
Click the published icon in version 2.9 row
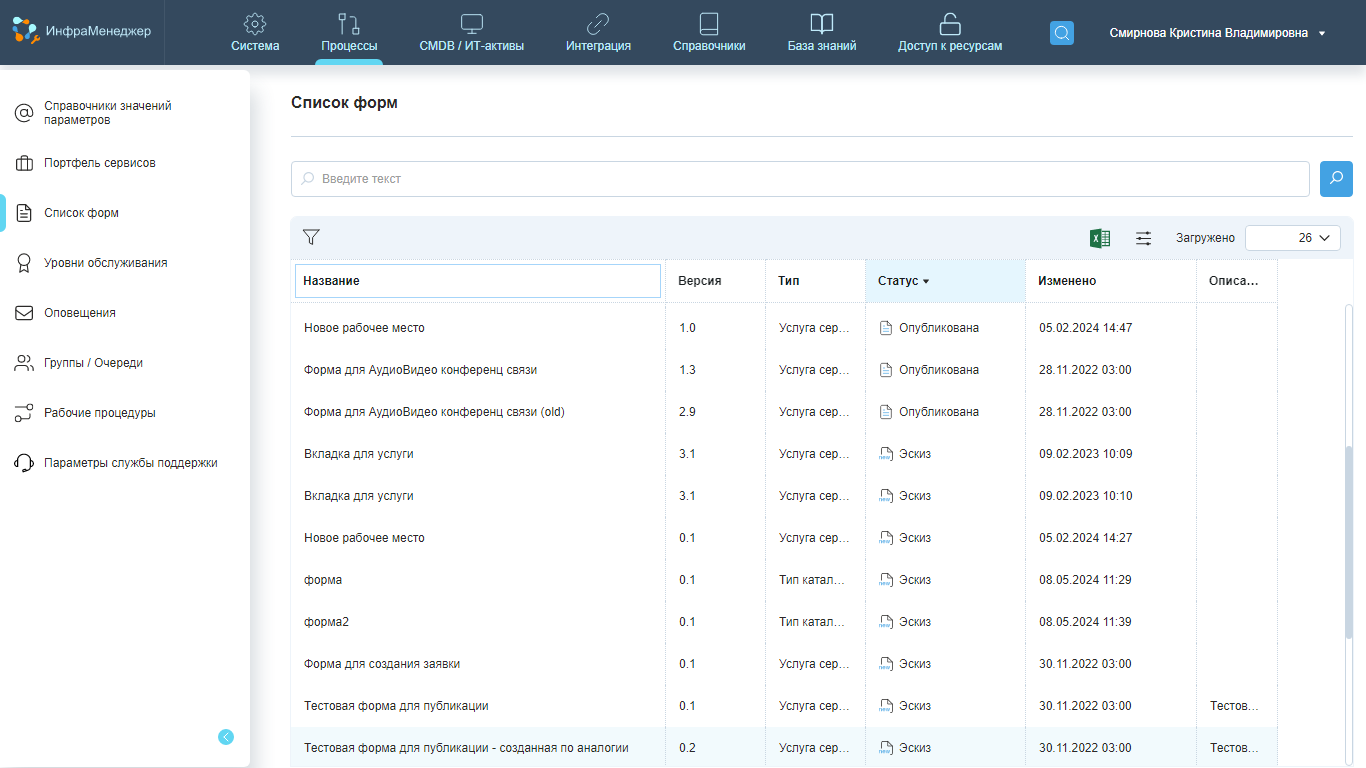pyautogui.click(x=885, y=412)
